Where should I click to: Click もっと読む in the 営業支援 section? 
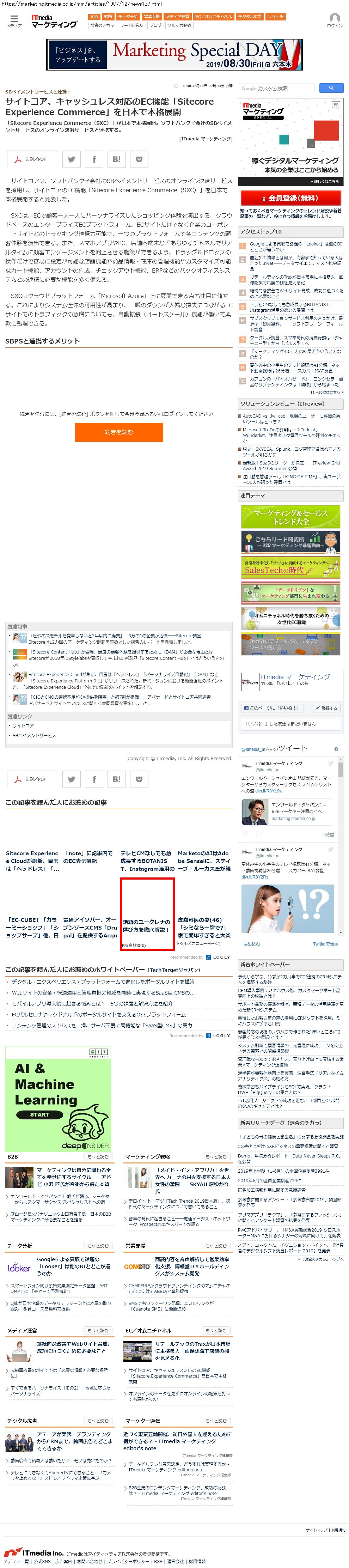pos(216,1246)
